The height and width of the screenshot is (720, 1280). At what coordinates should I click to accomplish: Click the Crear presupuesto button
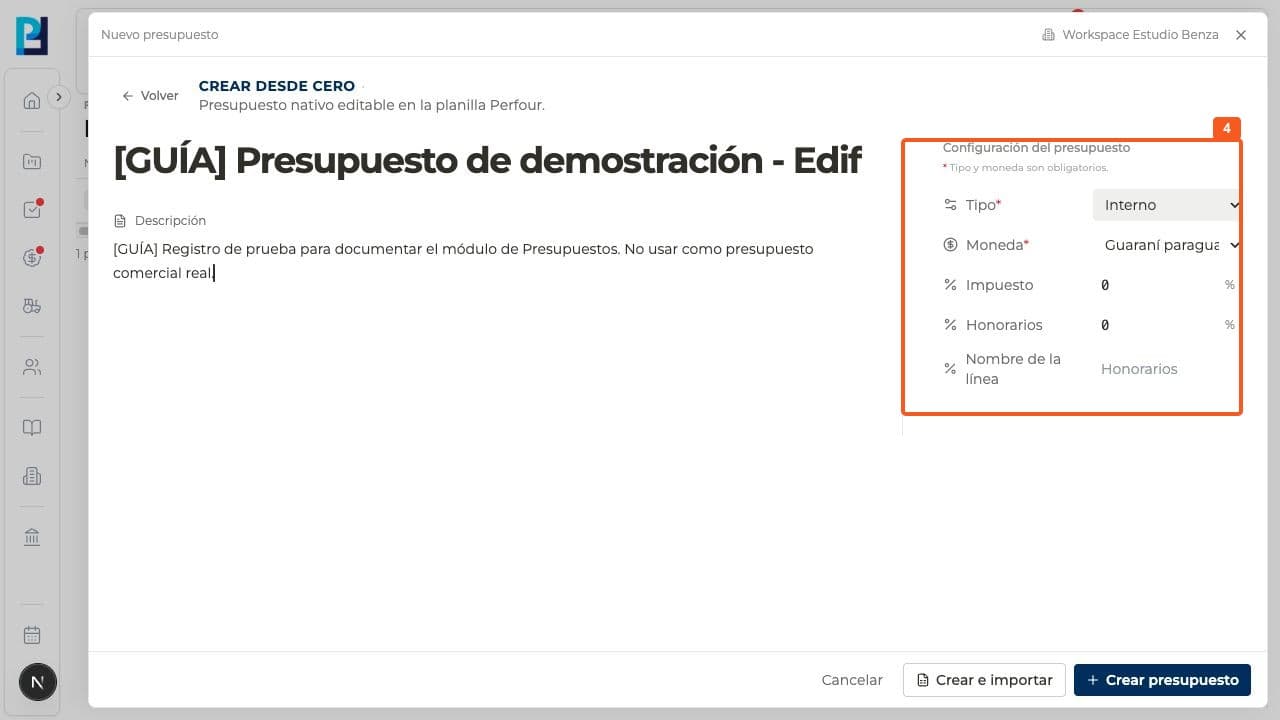(x=1162, y=680)
